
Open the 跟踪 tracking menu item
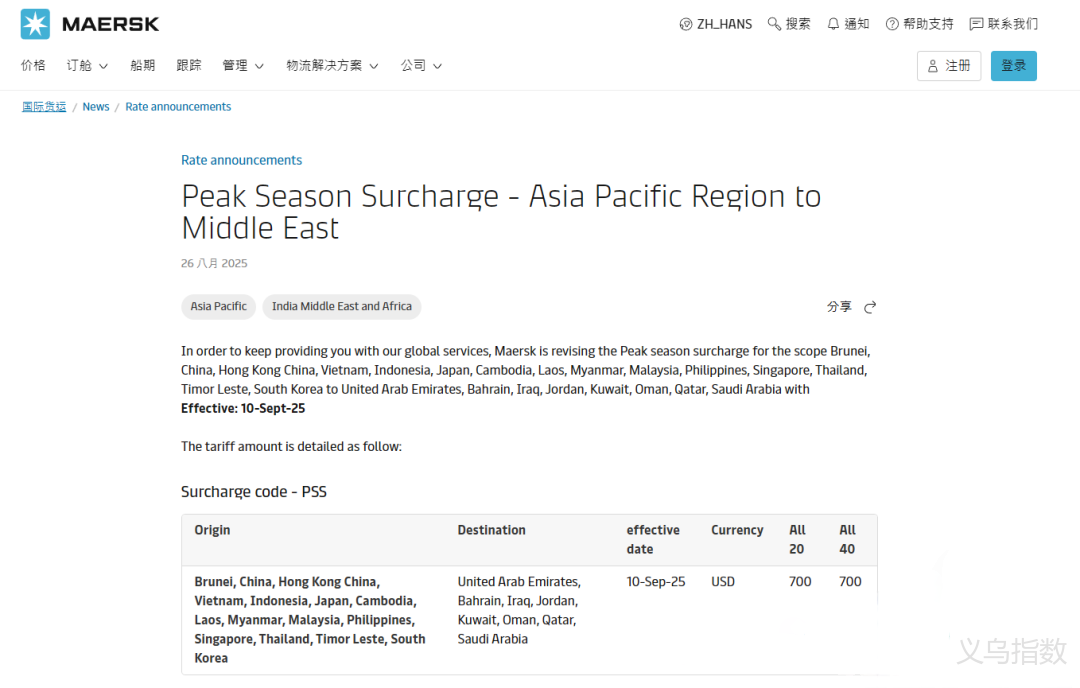(189, 66)
